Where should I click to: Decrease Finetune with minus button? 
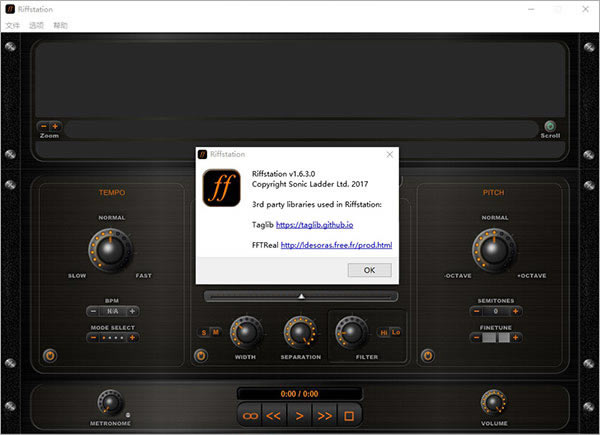476,337
